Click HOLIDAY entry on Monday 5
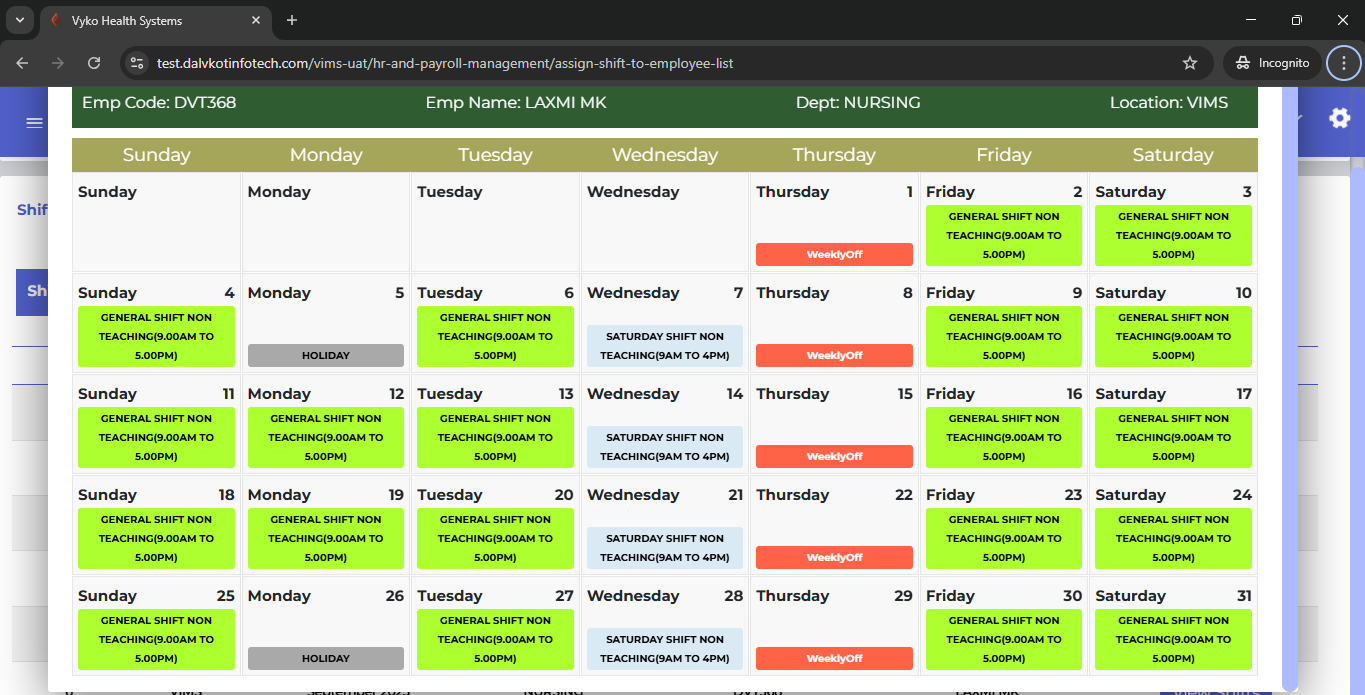The image size is (1365, 695). (x=325, y=356)
